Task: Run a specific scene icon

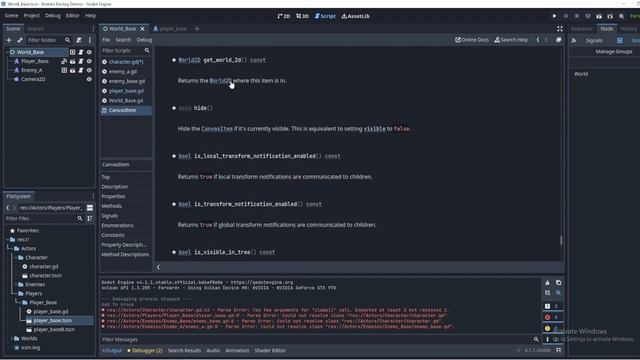Action: (x=610, y=16)
